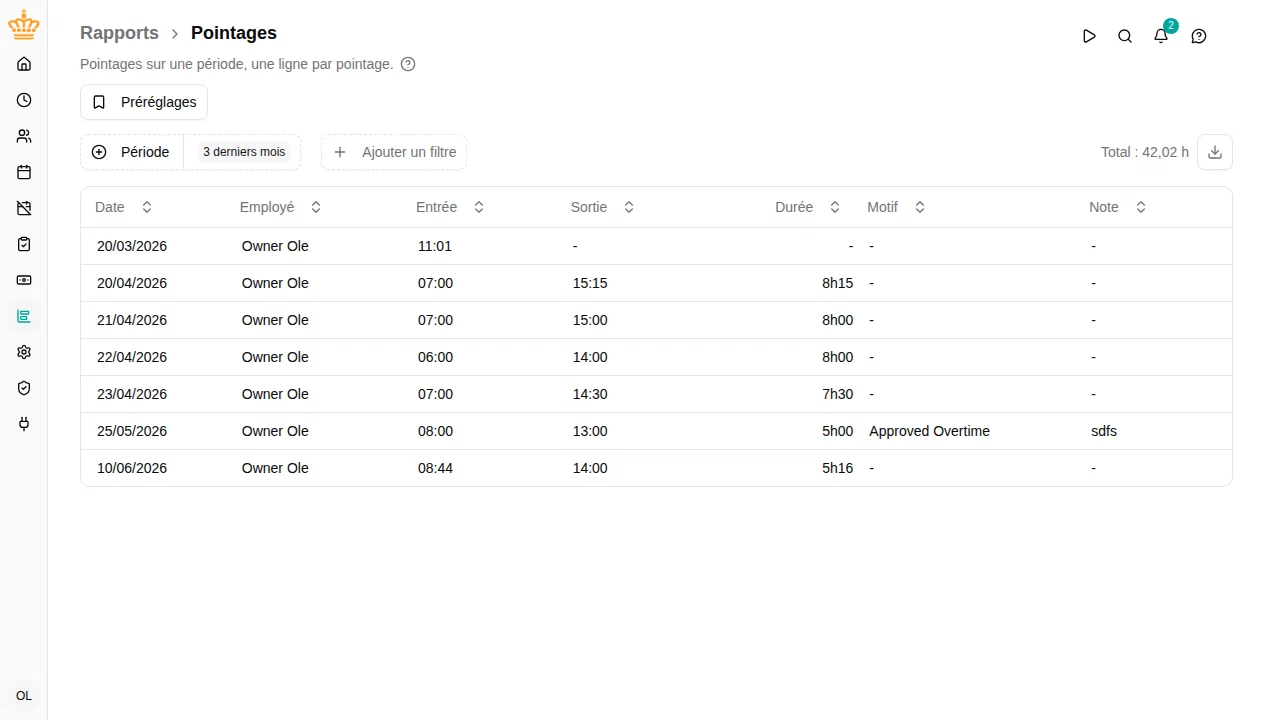Click the 'sdfs' note cell
Viewport: 1280px width, 720px height.
1104,431
